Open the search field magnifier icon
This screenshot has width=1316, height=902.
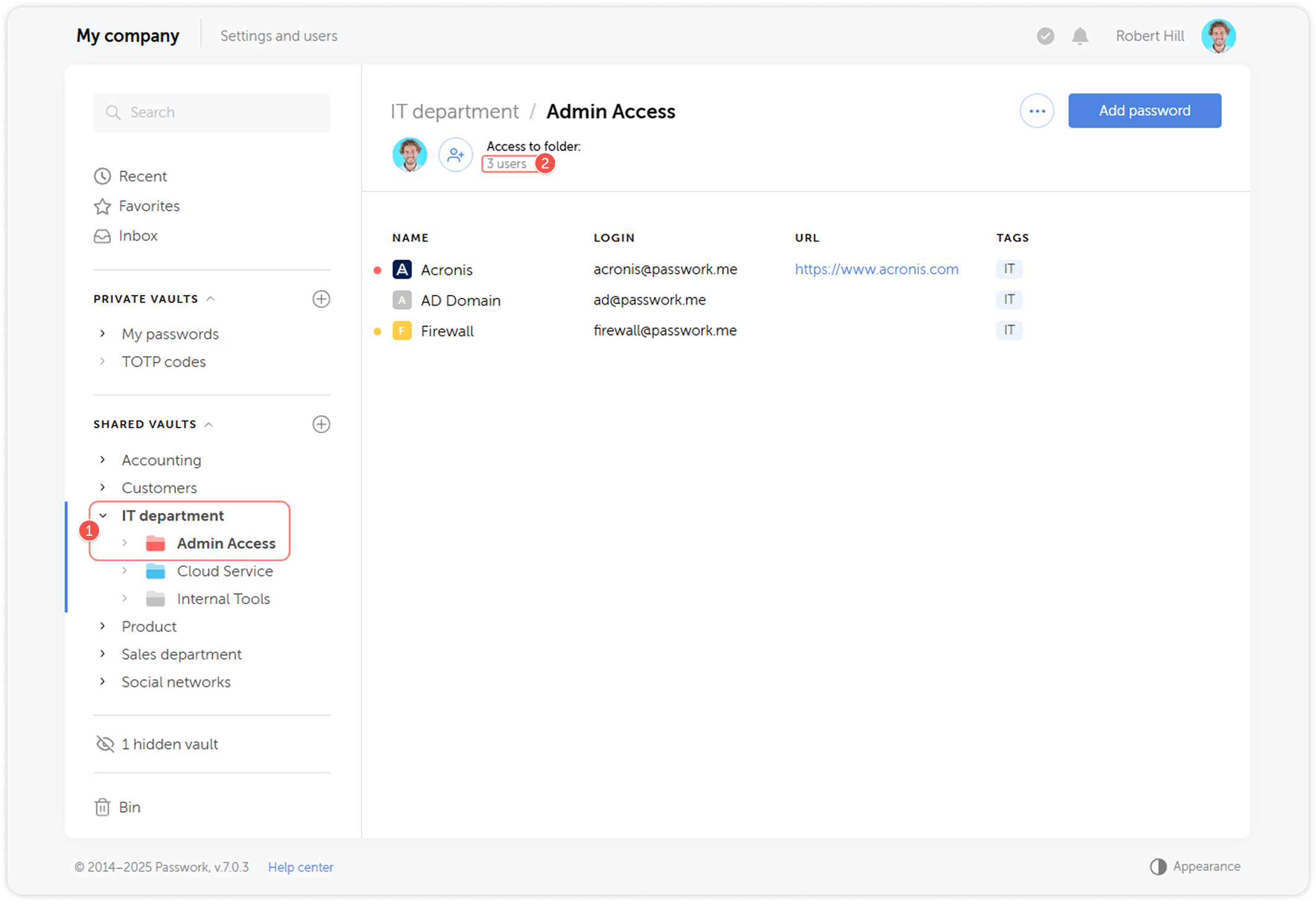click(x=113, y=112)
